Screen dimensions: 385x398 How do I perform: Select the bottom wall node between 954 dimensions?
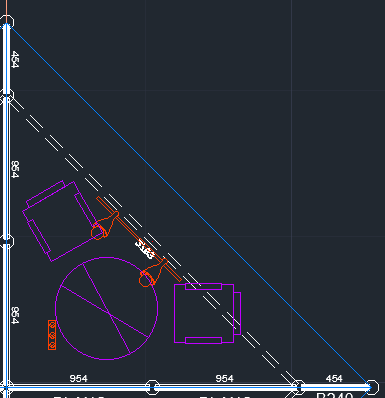coord(152,387)
